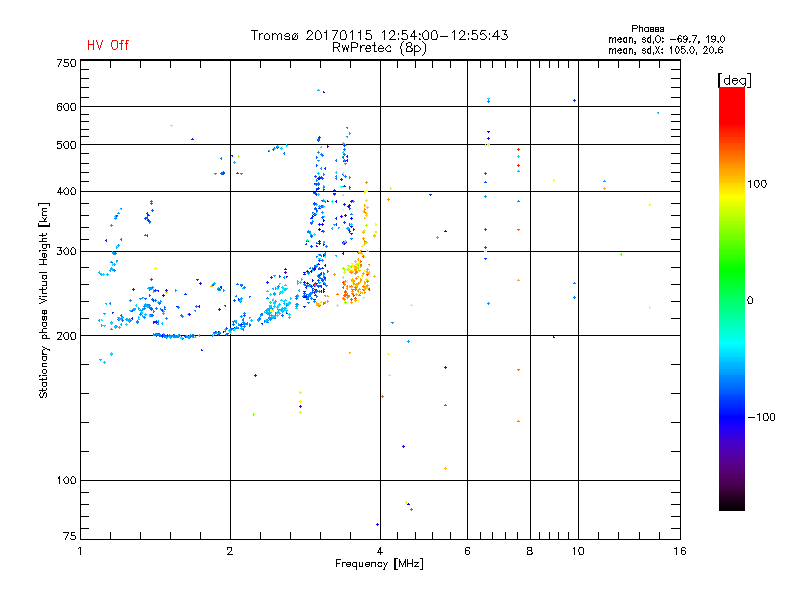This screenshot has height=600, width=800.
Task: Click the y-axis tick label "300"
Action: click(x=66, y=252)
